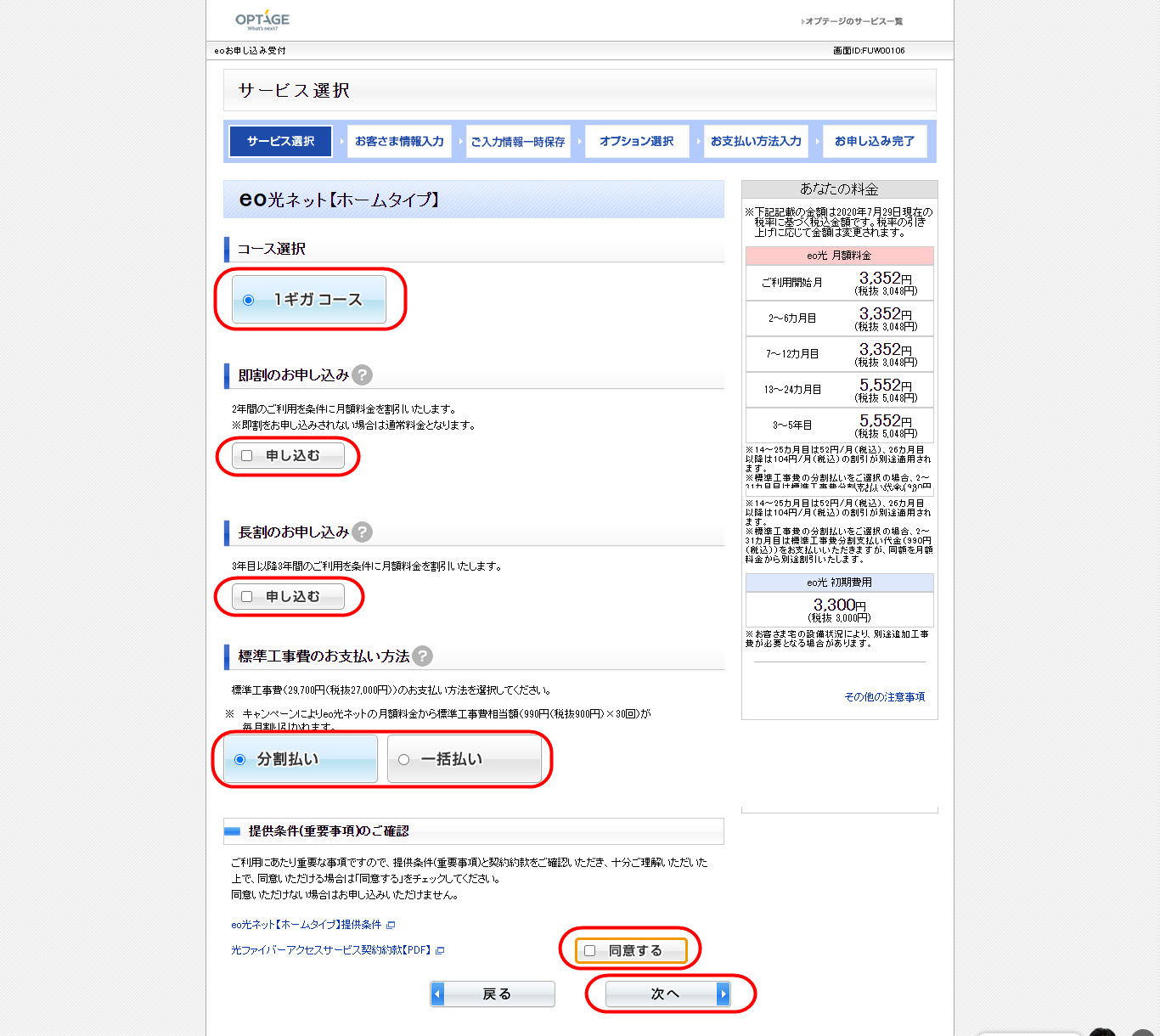This screenshot has height=1036, width=1160.
Task: Click the OPTAGE logo
Action: coord(262,20)
